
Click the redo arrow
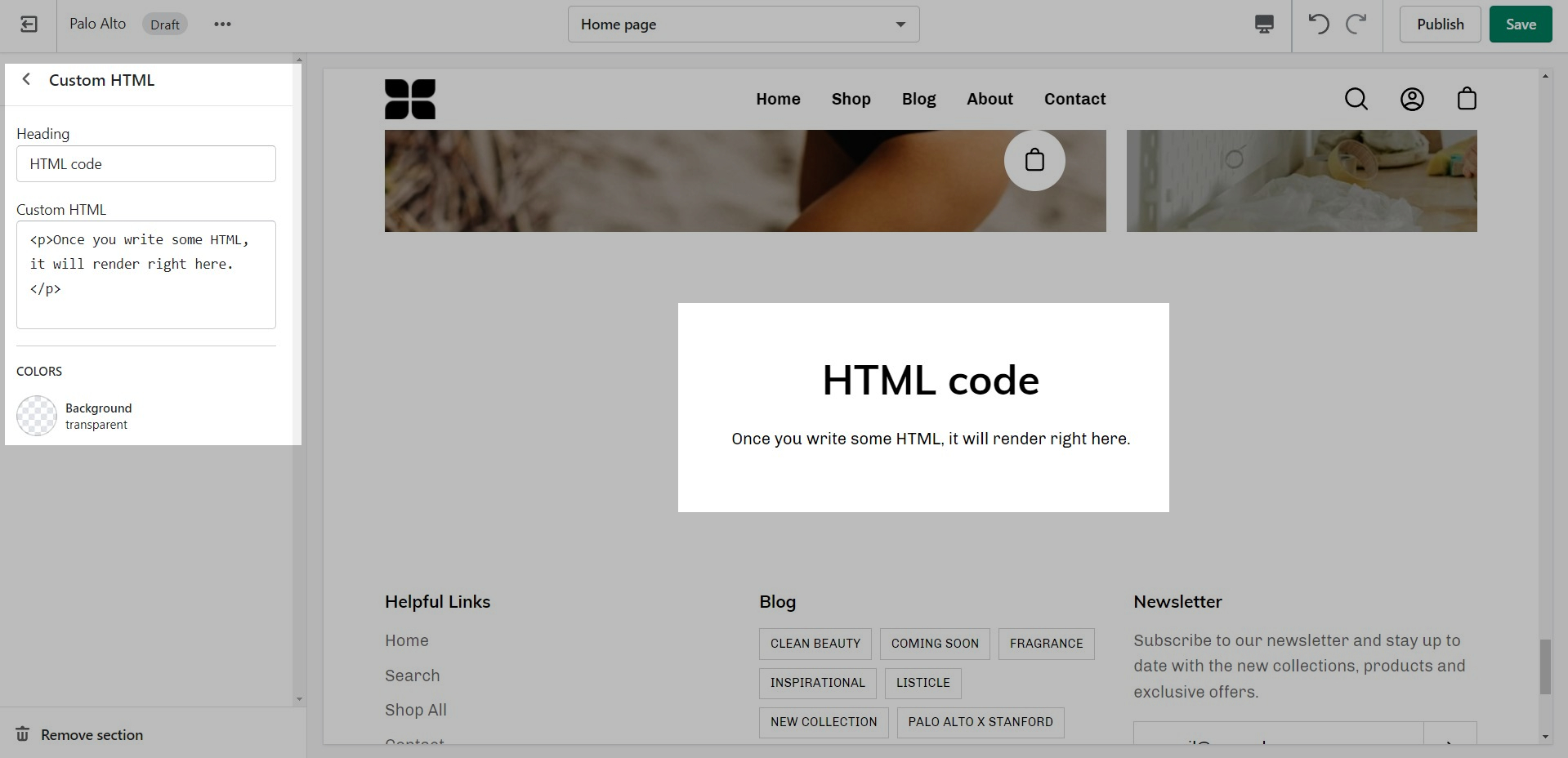point(1356,25)
